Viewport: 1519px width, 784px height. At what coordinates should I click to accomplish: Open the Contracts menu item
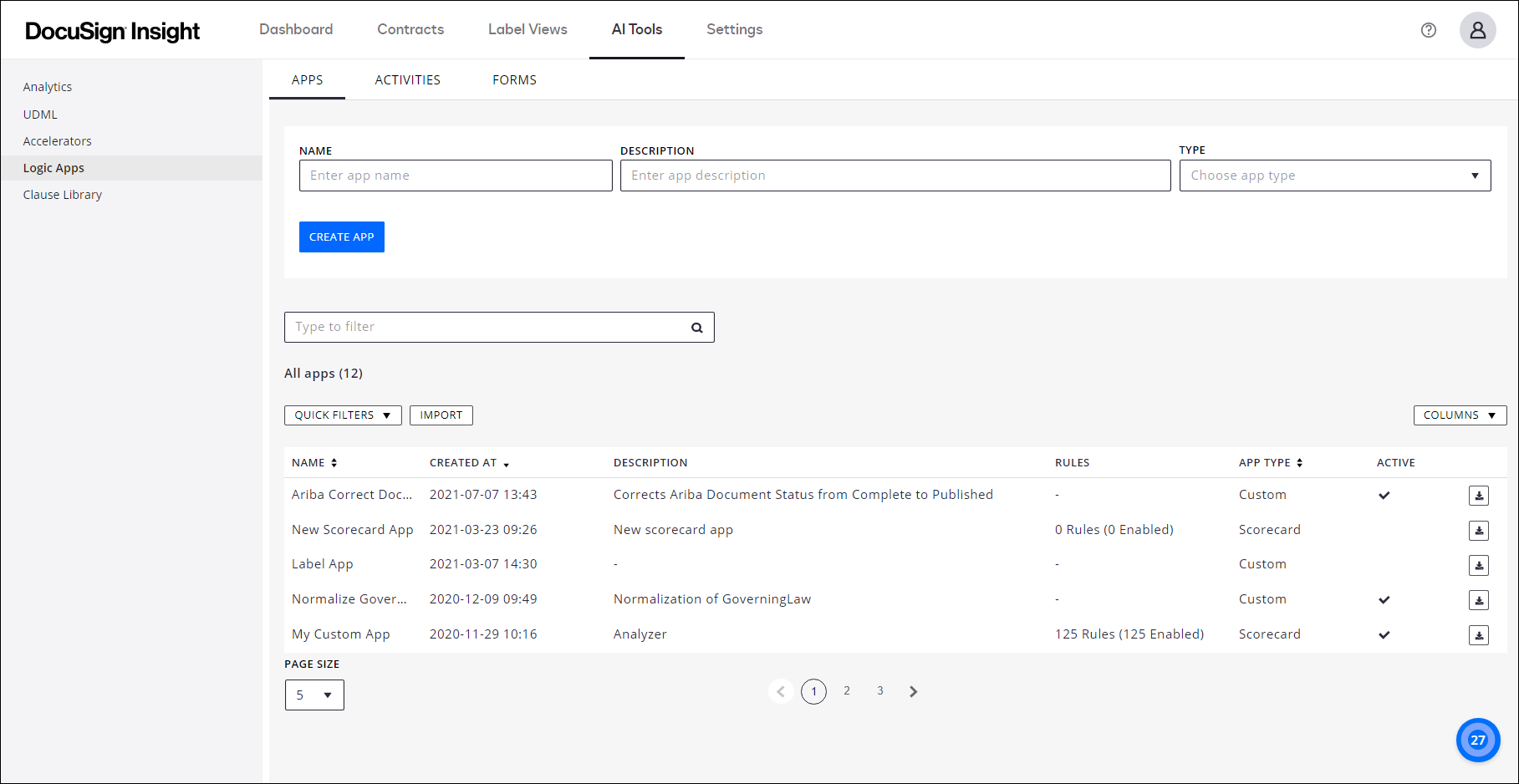tap(410, 29)
